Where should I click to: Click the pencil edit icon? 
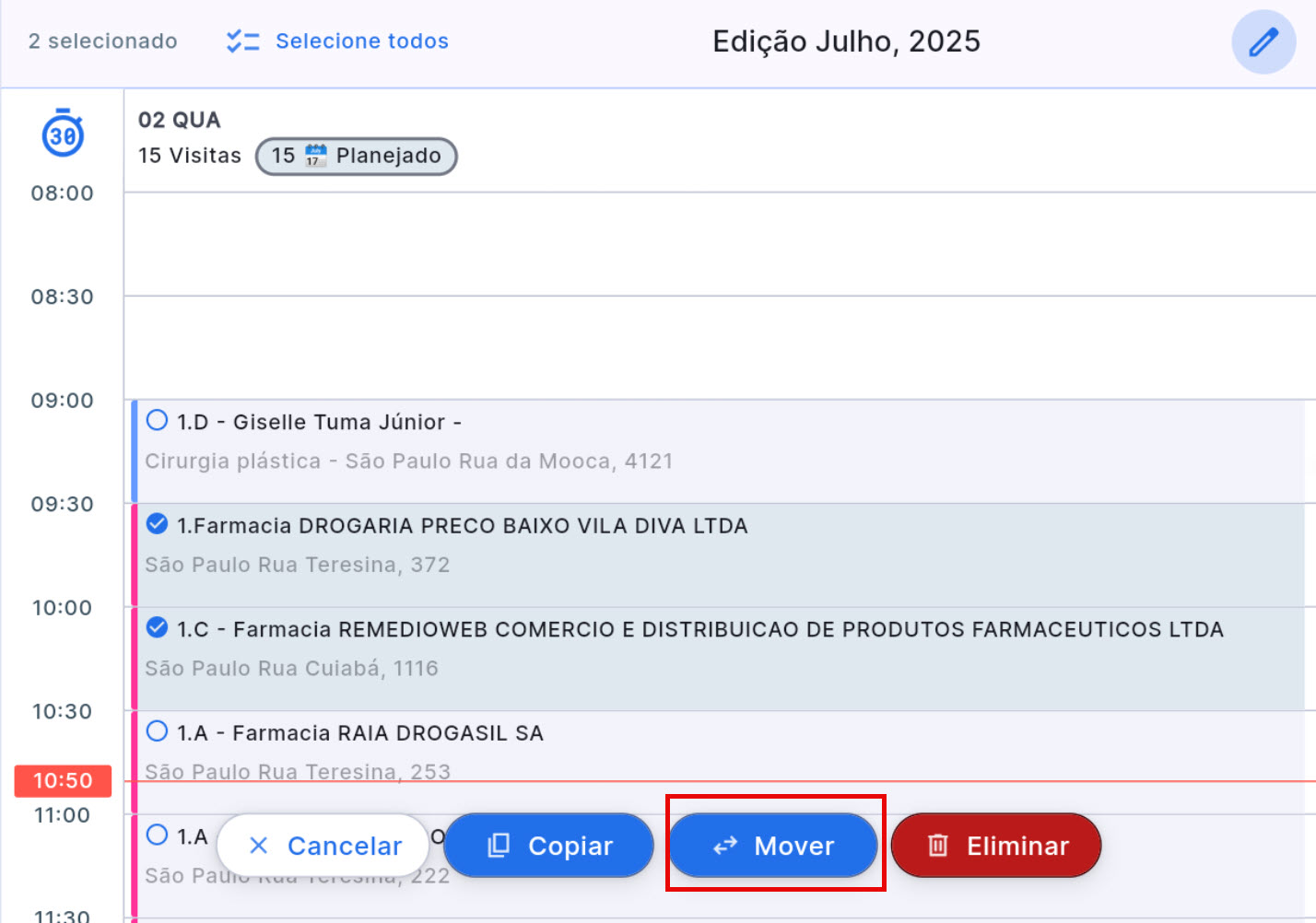click(x=1263, y=42)
